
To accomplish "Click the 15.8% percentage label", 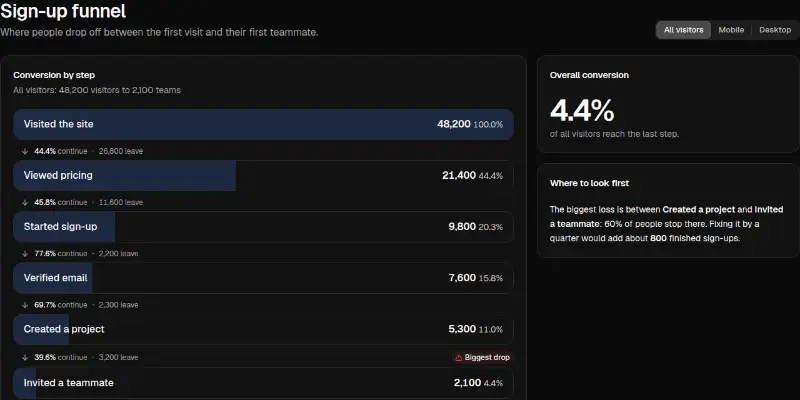I will 490,279.
